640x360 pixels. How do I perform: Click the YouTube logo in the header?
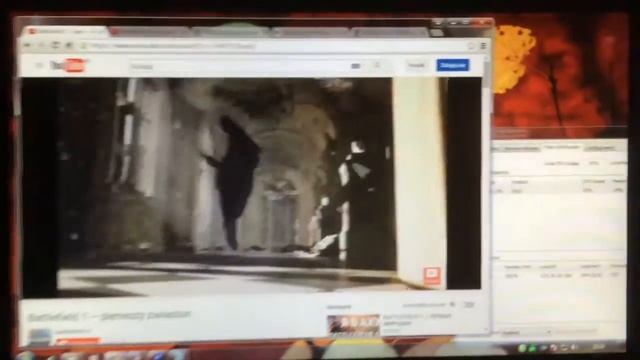click(x=68, y=65)
